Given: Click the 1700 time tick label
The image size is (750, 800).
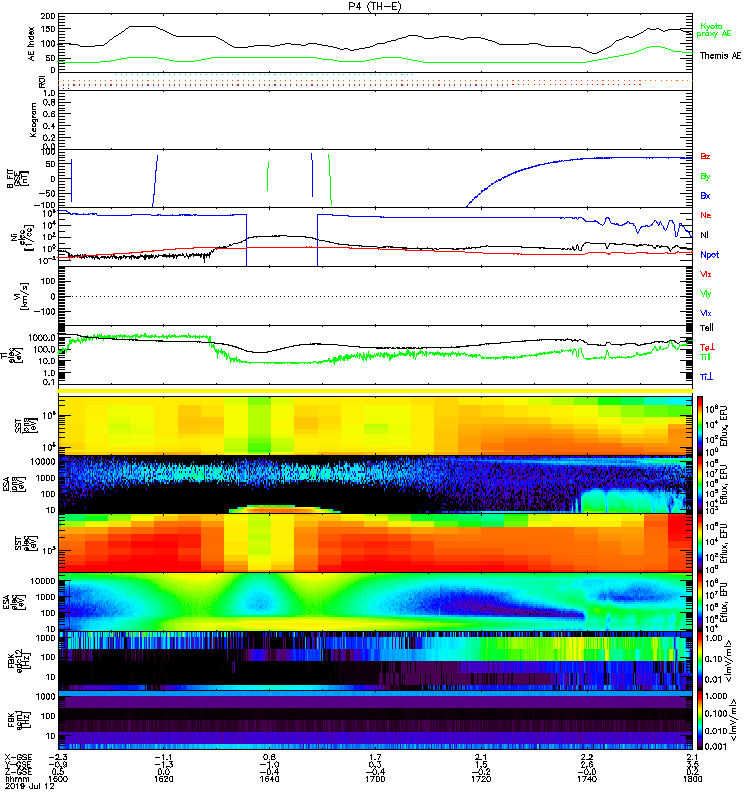Looking at the screenshot, I should [375, 779].
